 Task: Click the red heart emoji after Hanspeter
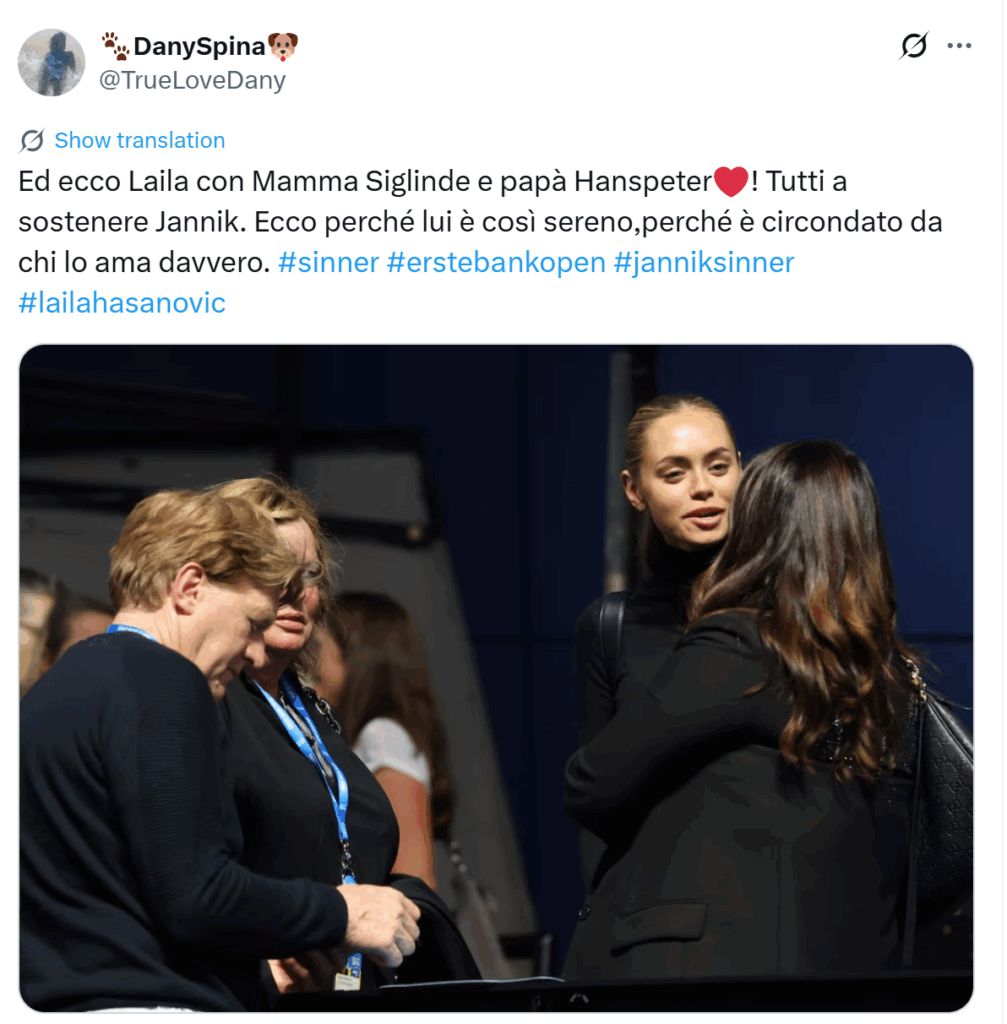coord(731,181)
